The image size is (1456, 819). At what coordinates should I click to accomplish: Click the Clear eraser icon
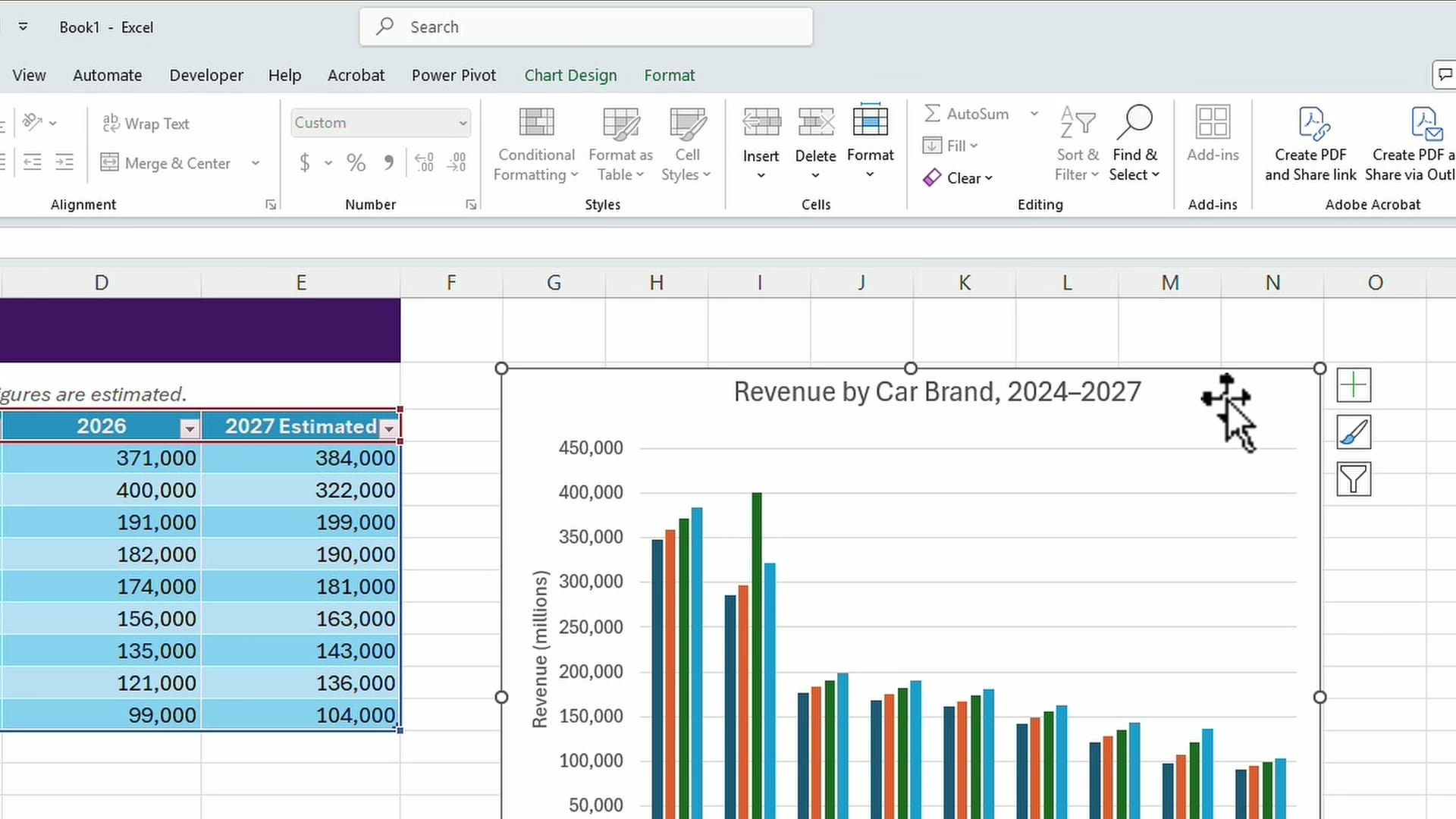932,178
